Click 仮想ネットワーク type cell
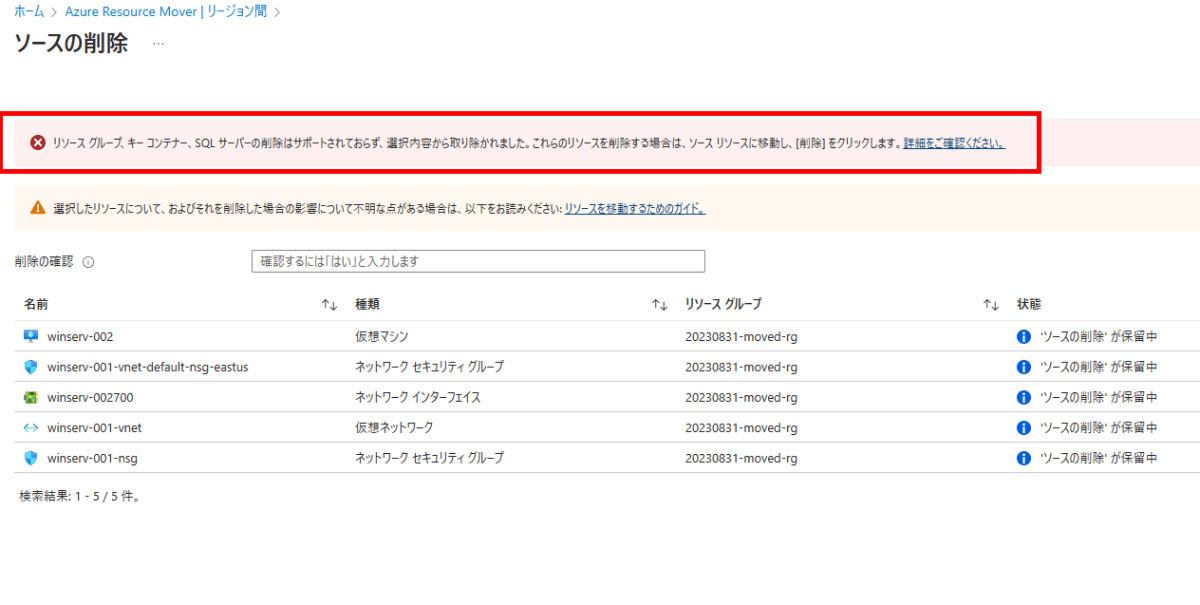Image resolution: width=1200 pixels, height=605 pixels. (x=394, y=428)
